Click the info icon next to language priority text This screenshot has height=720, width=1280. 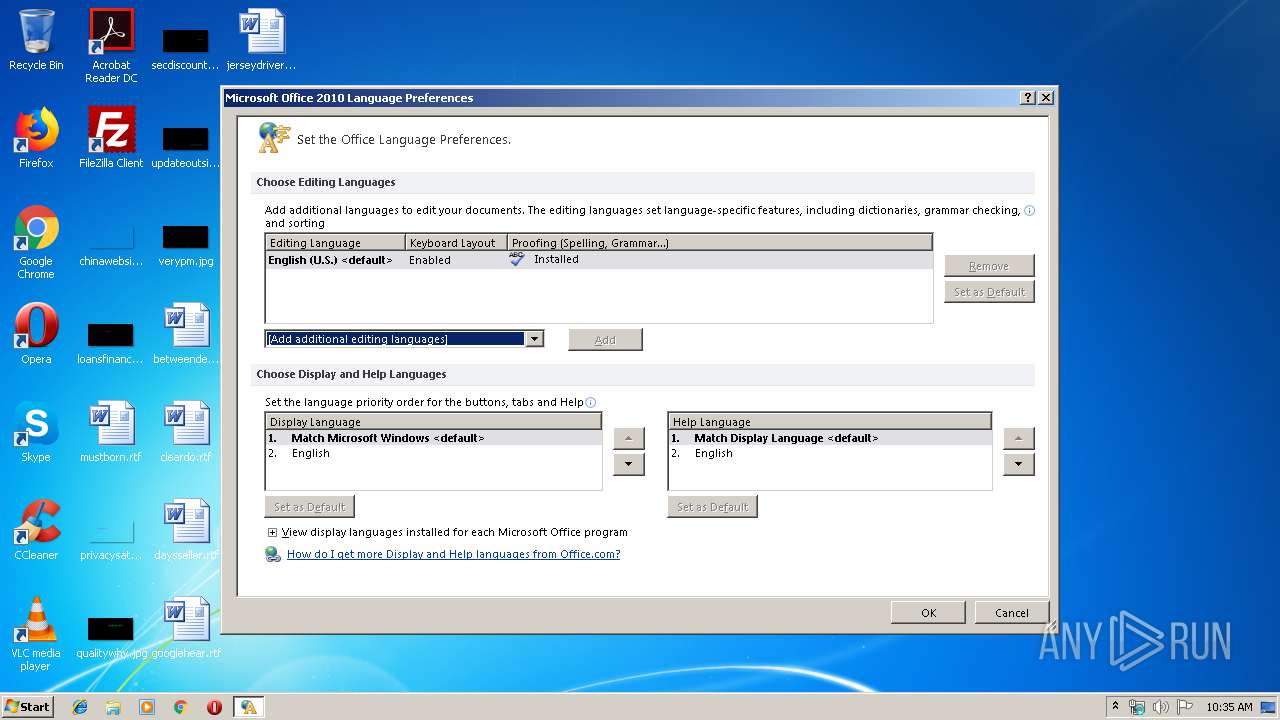(x=590, y=402)
